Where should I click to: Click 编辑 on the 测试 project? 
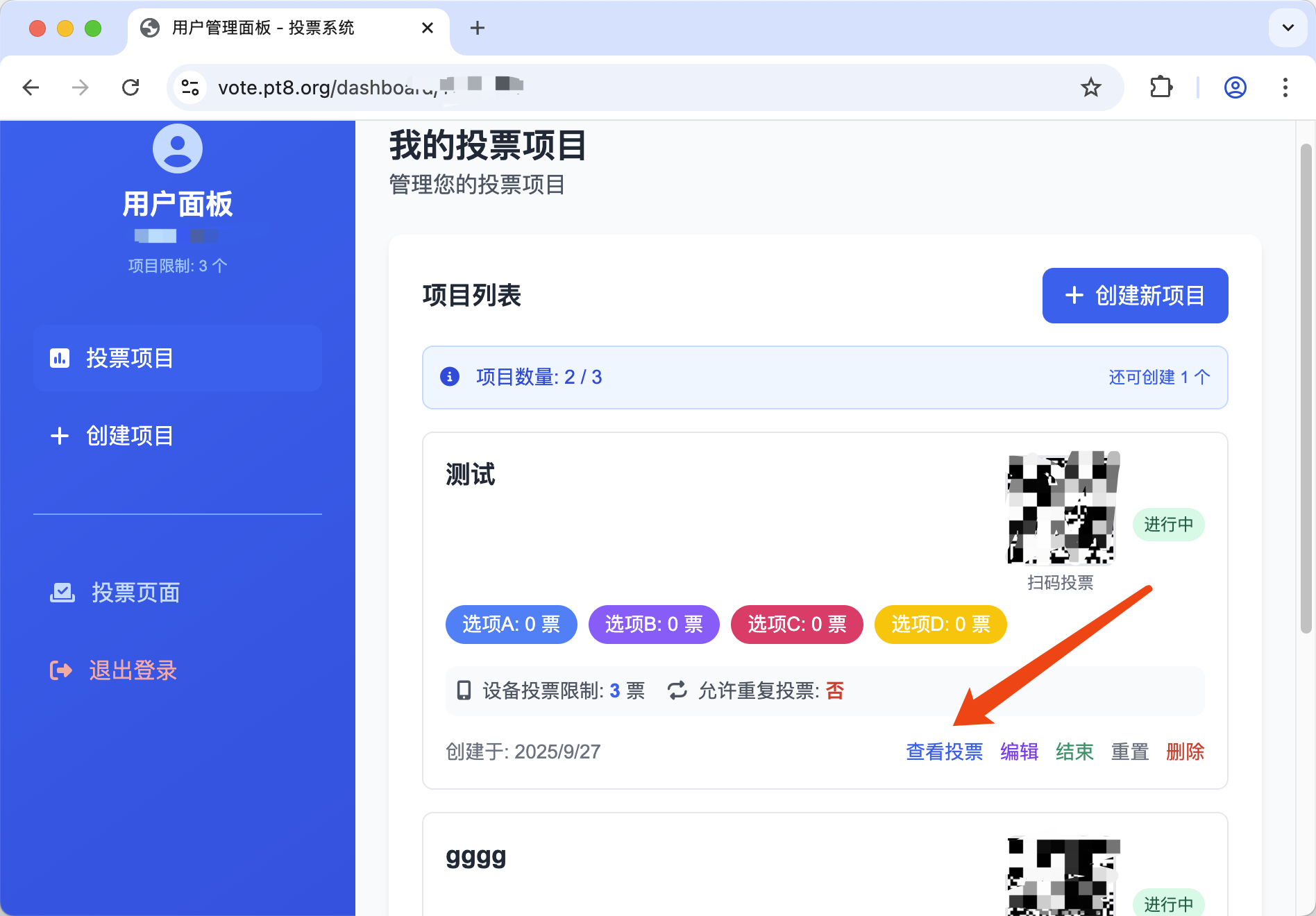pos(1018,752)
